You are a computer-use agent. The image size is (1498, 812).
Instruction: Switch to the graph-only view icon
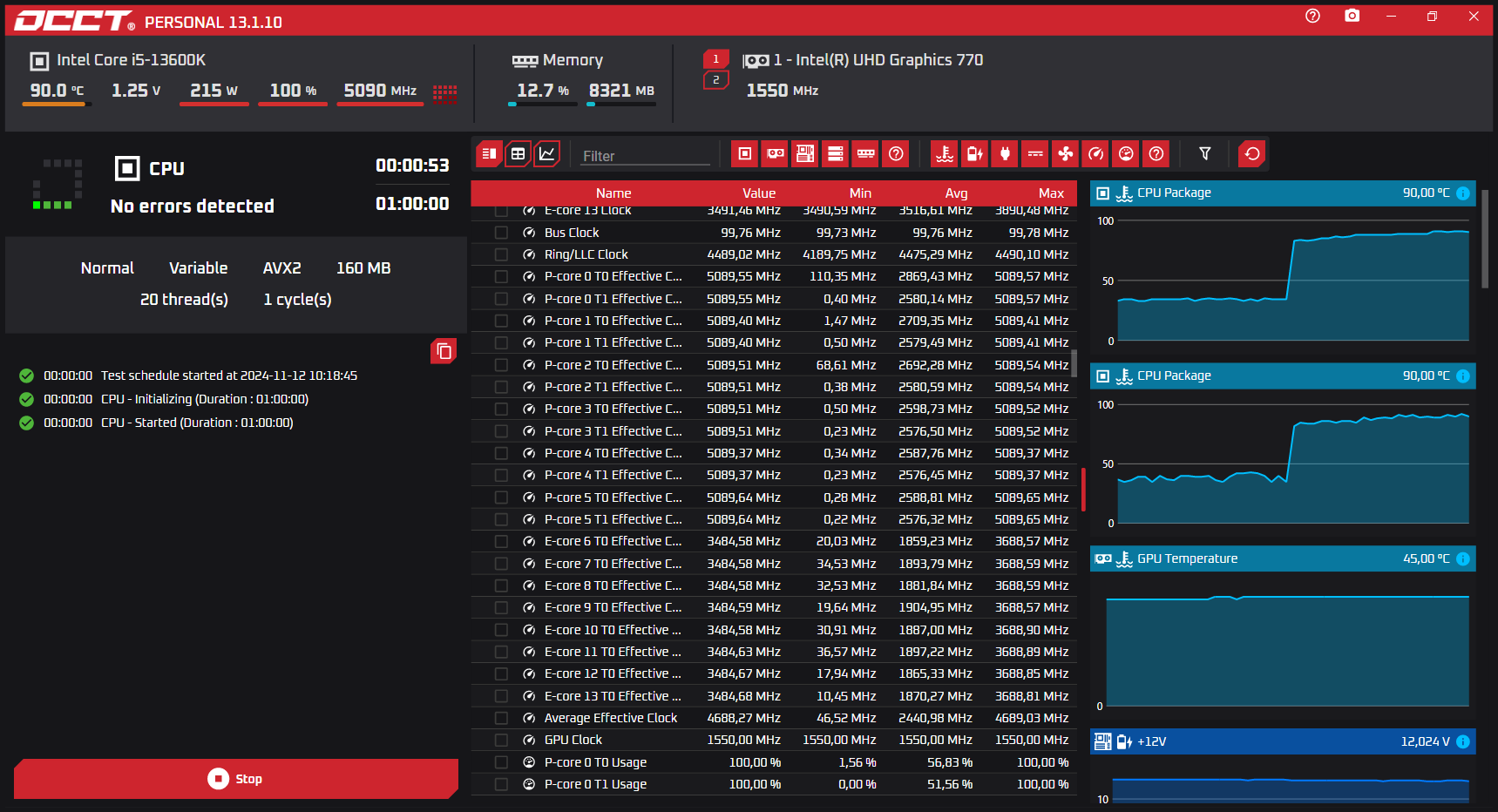pos(546,154)
